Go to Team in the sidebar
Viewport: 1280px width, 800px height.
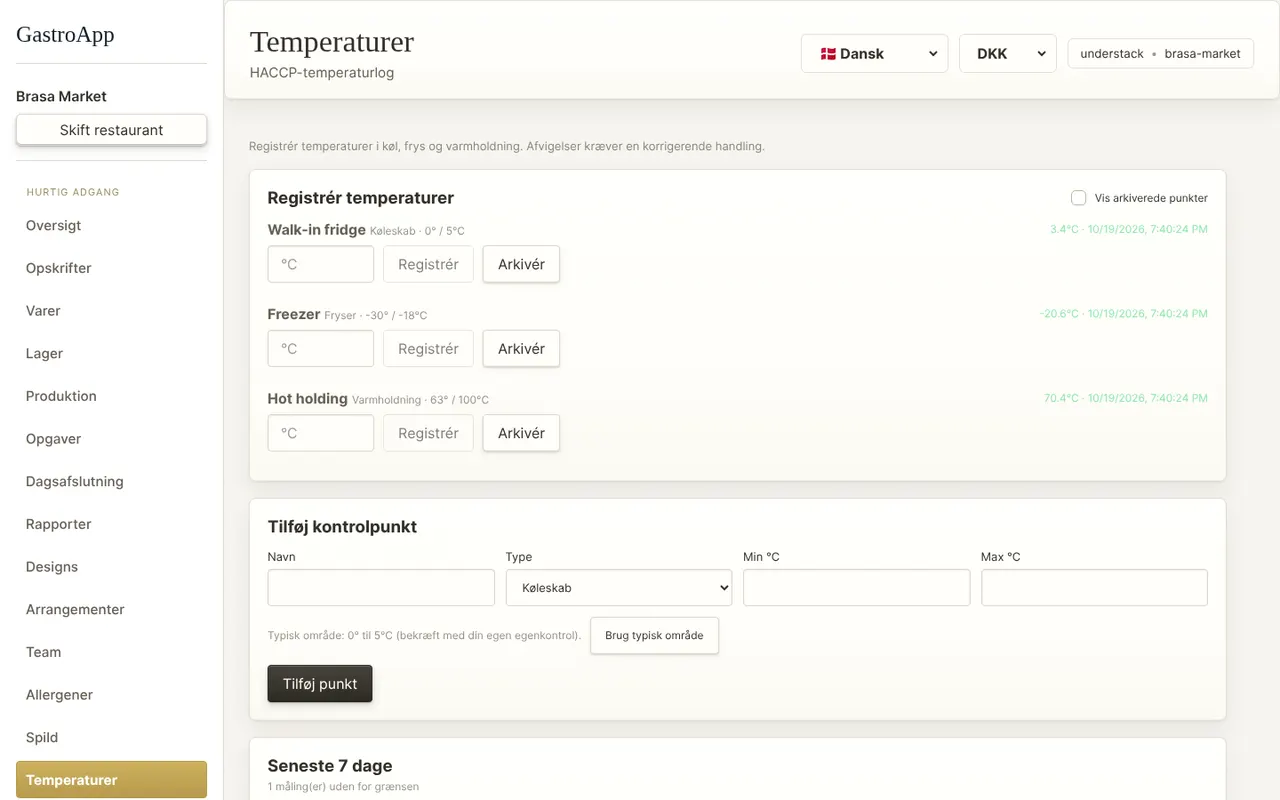tap(111, 652)
